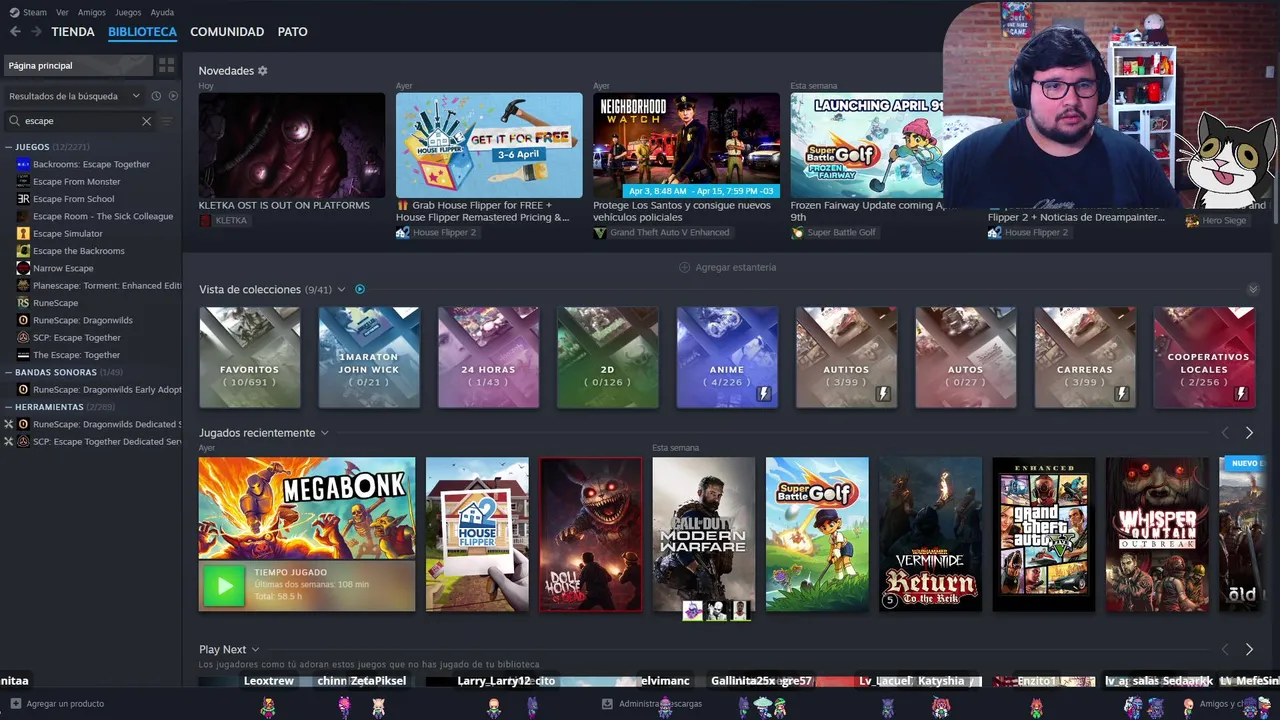Show next recently played games arrow
Viewport: 1280px width, 720px height.
coord(1249,433)
